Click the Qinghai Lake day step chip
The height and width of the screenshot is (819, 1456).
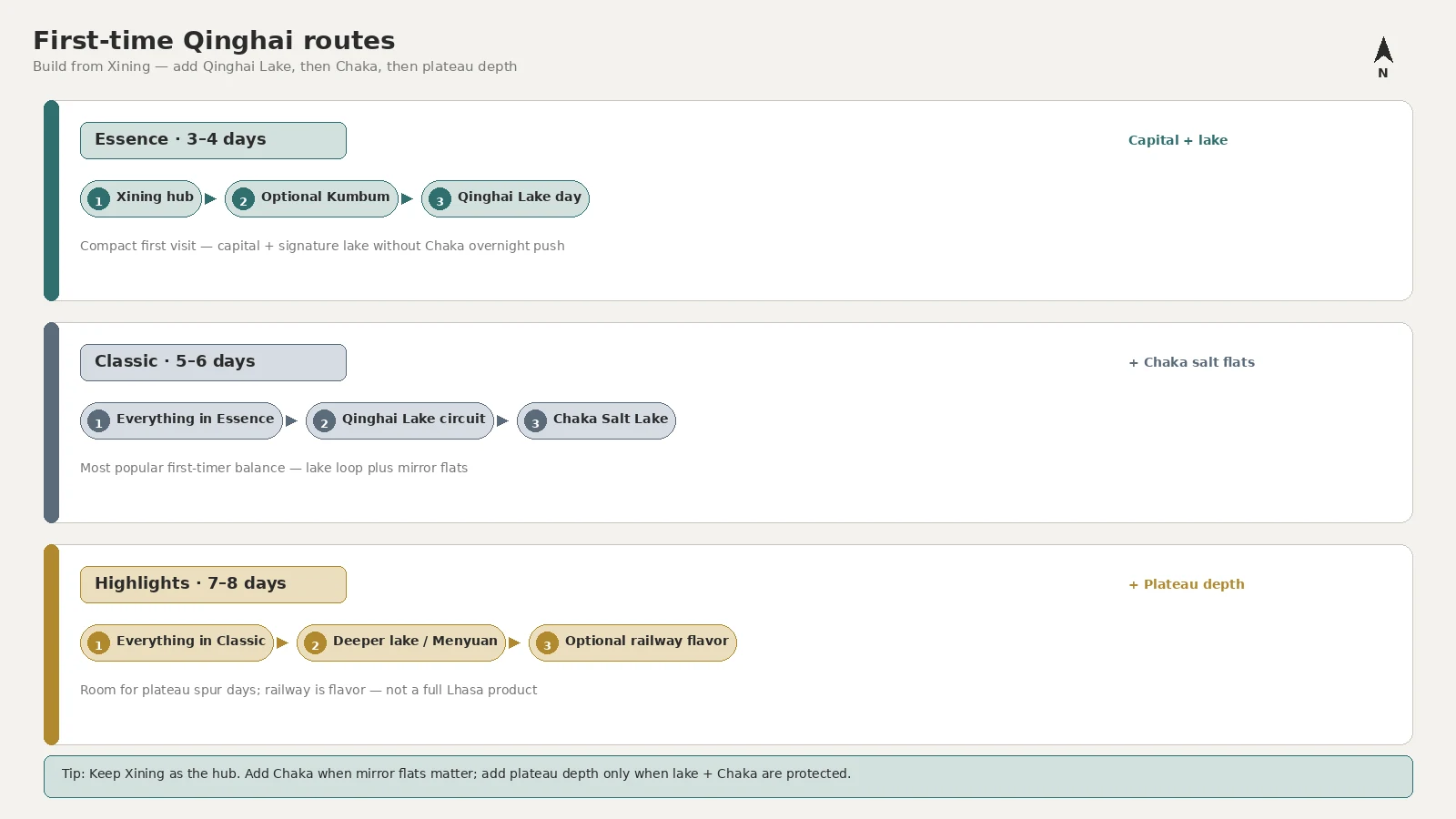coord(505,198)
